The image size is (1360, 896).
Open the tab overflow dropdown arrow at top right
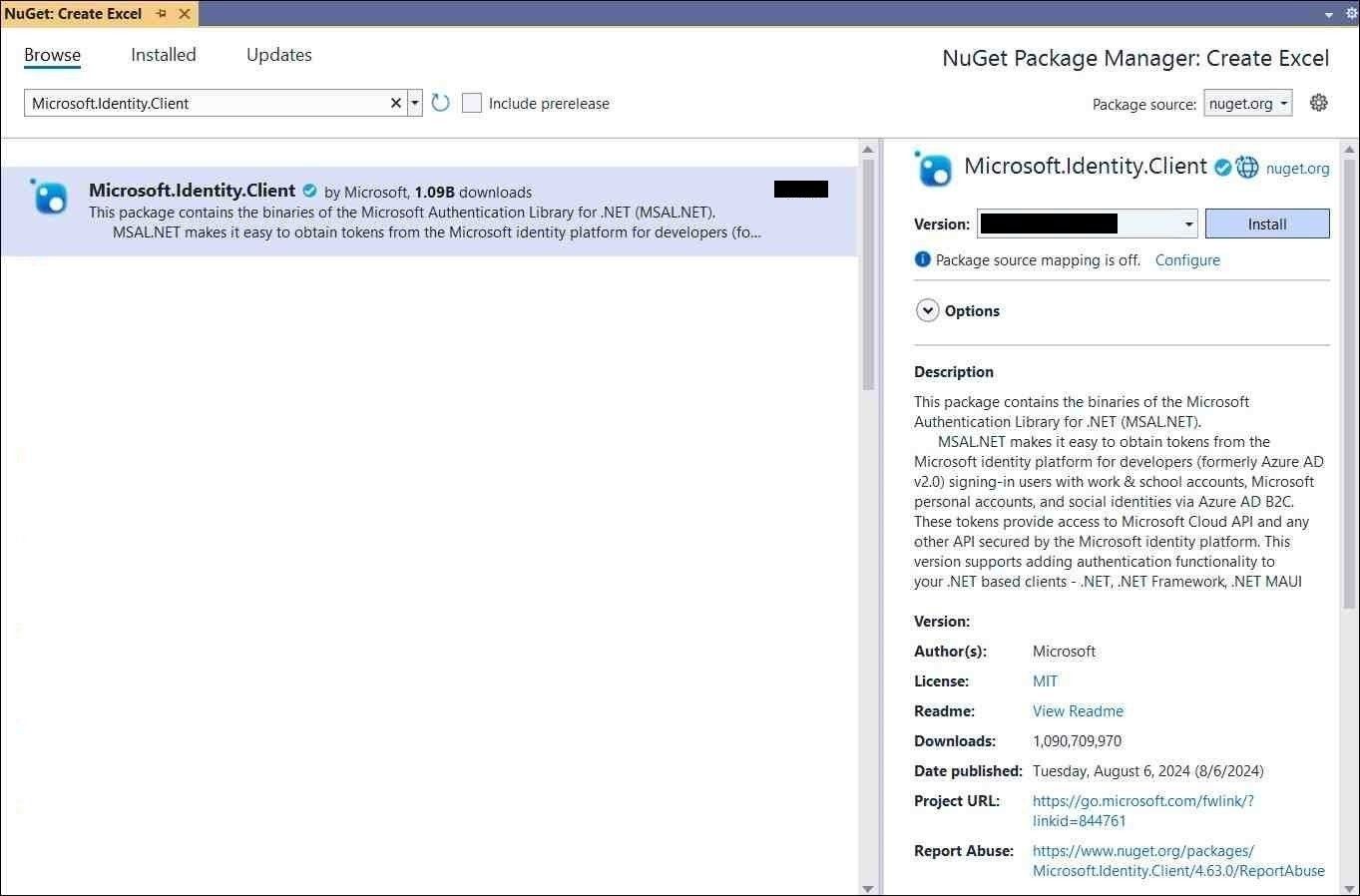pos(1328,15)
